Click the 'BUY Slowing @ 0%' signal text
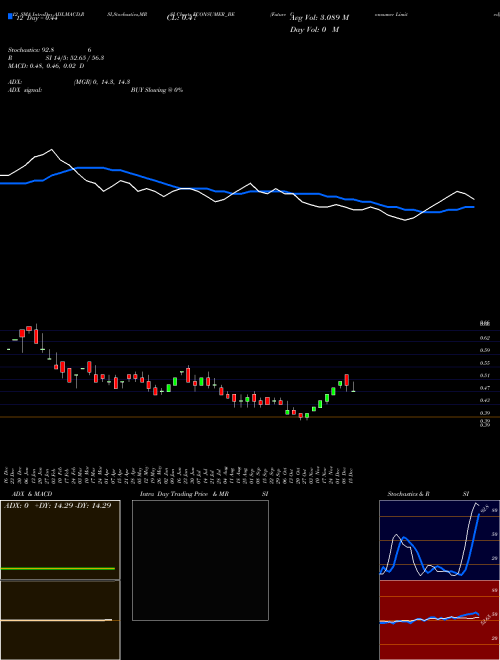500x660 pixels. (157, 90)
